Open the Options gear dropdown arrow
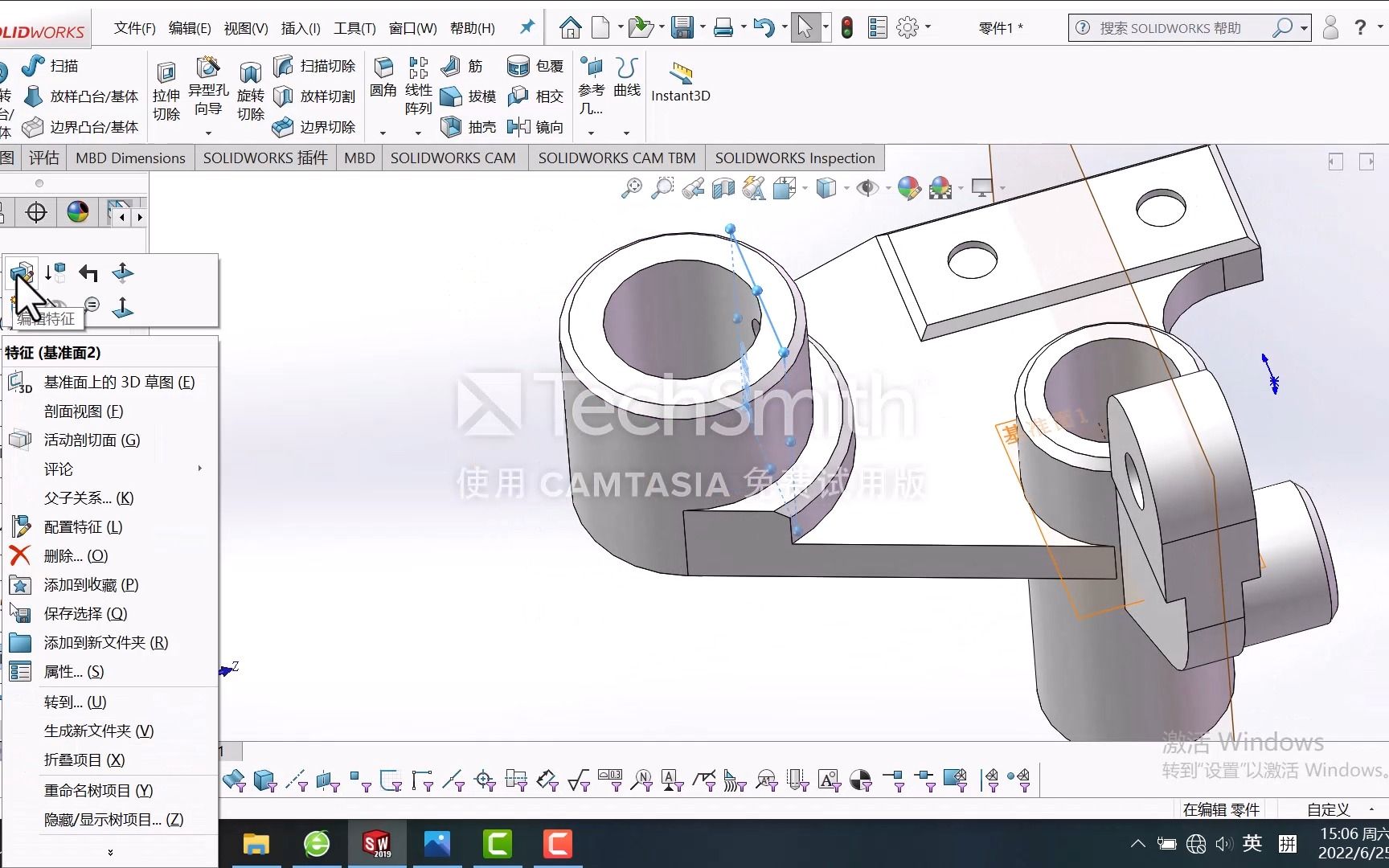Image resolution: width=1389 pixels, height=868 pixels. tap(928, 28)
